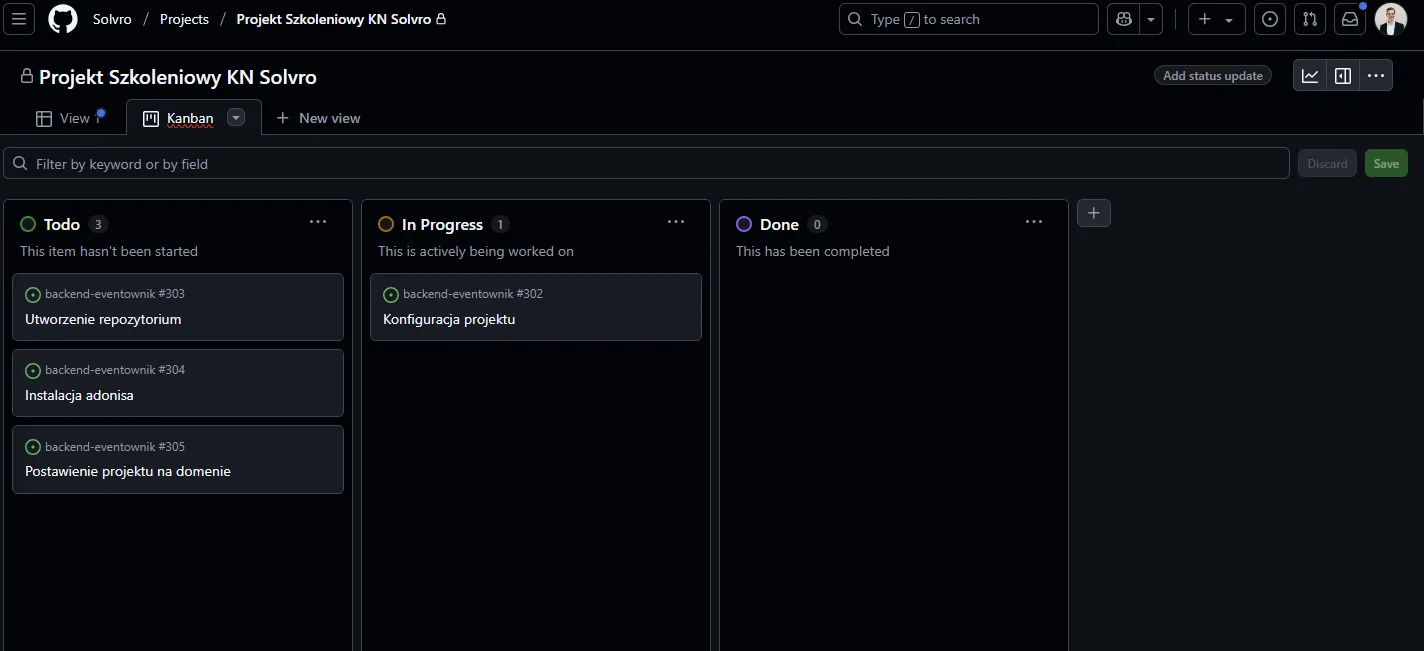1424x651 pixels.
Task: Open the Copilot chat icon
Action: 1123,19
